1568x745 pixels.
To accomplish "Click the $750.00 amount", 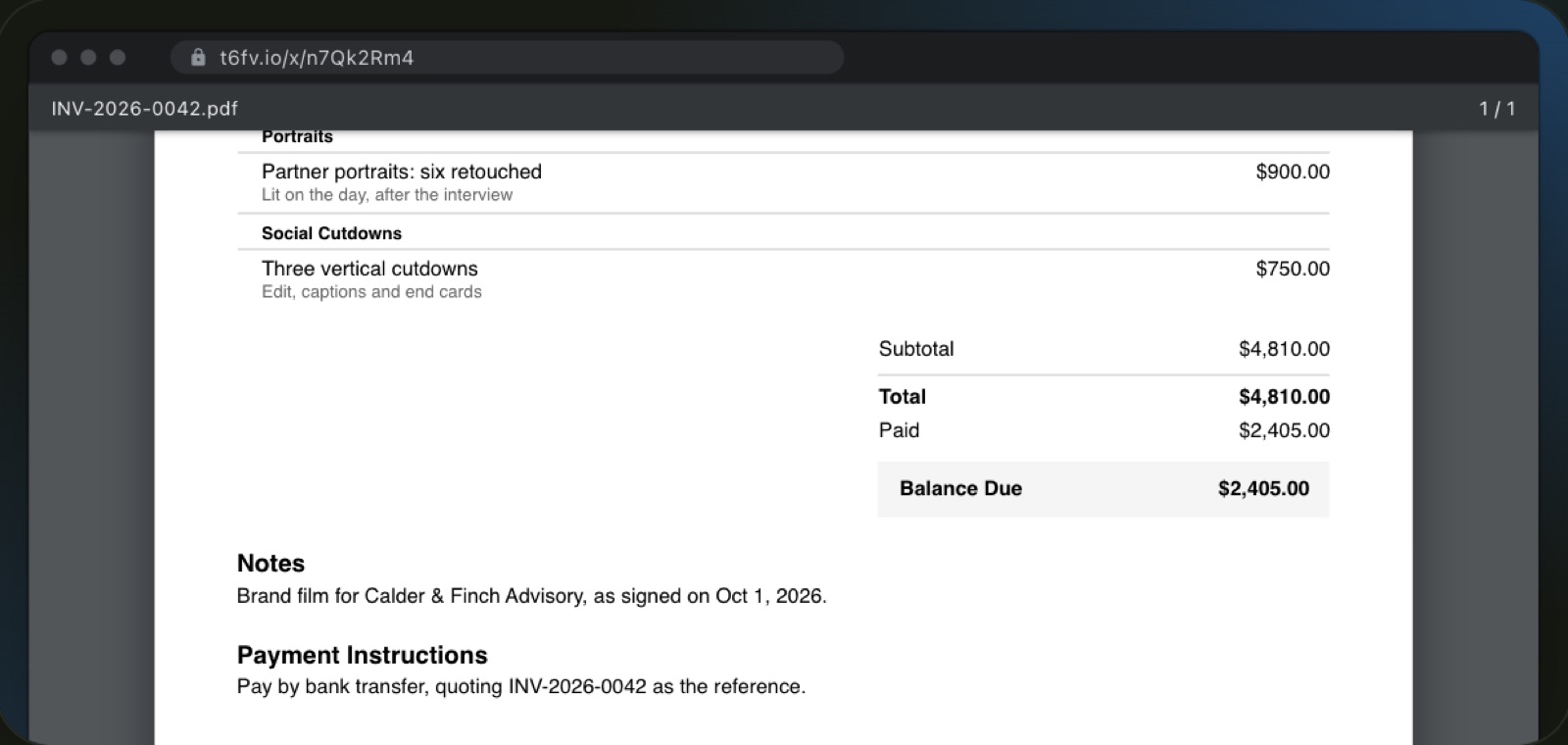I will pos(1293,269).
